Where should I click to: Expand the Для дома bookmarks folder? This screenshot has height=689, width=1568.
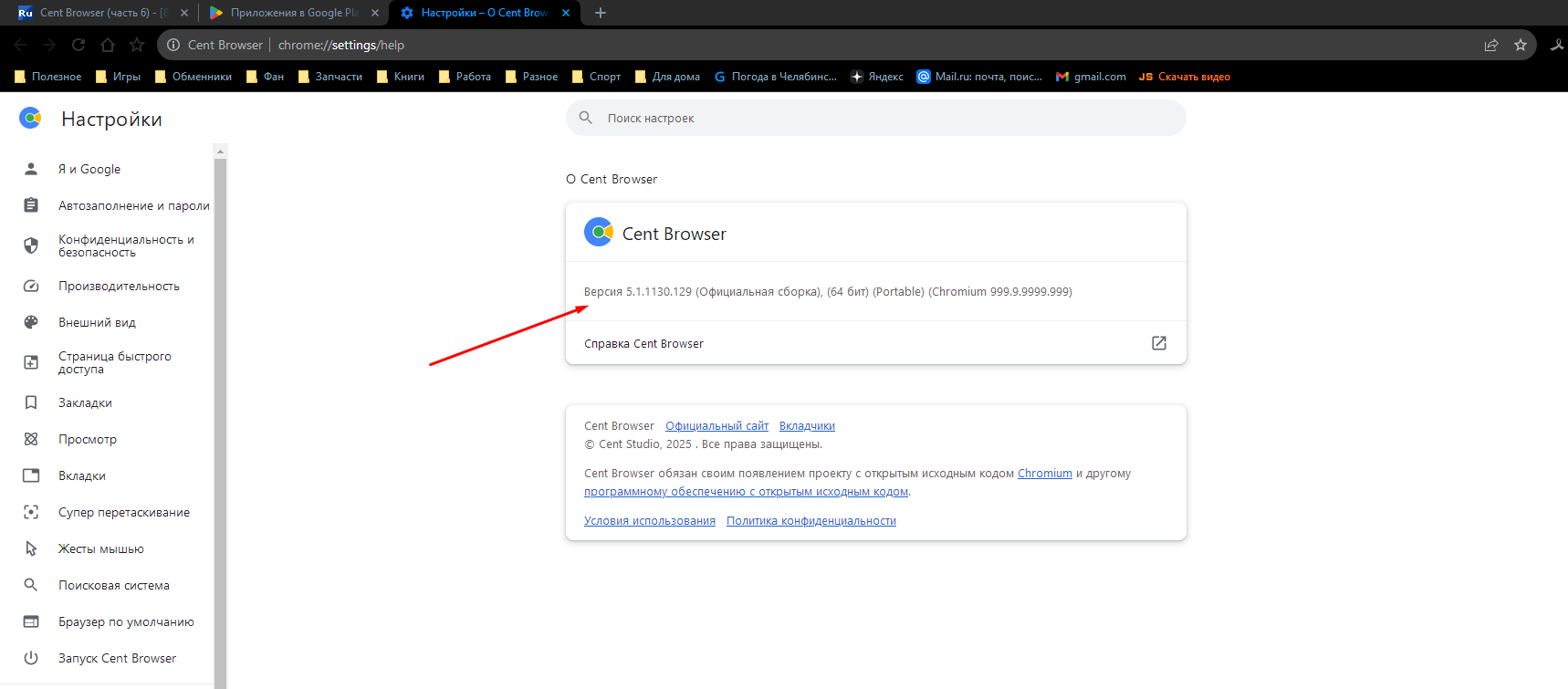tap(667, 77)
